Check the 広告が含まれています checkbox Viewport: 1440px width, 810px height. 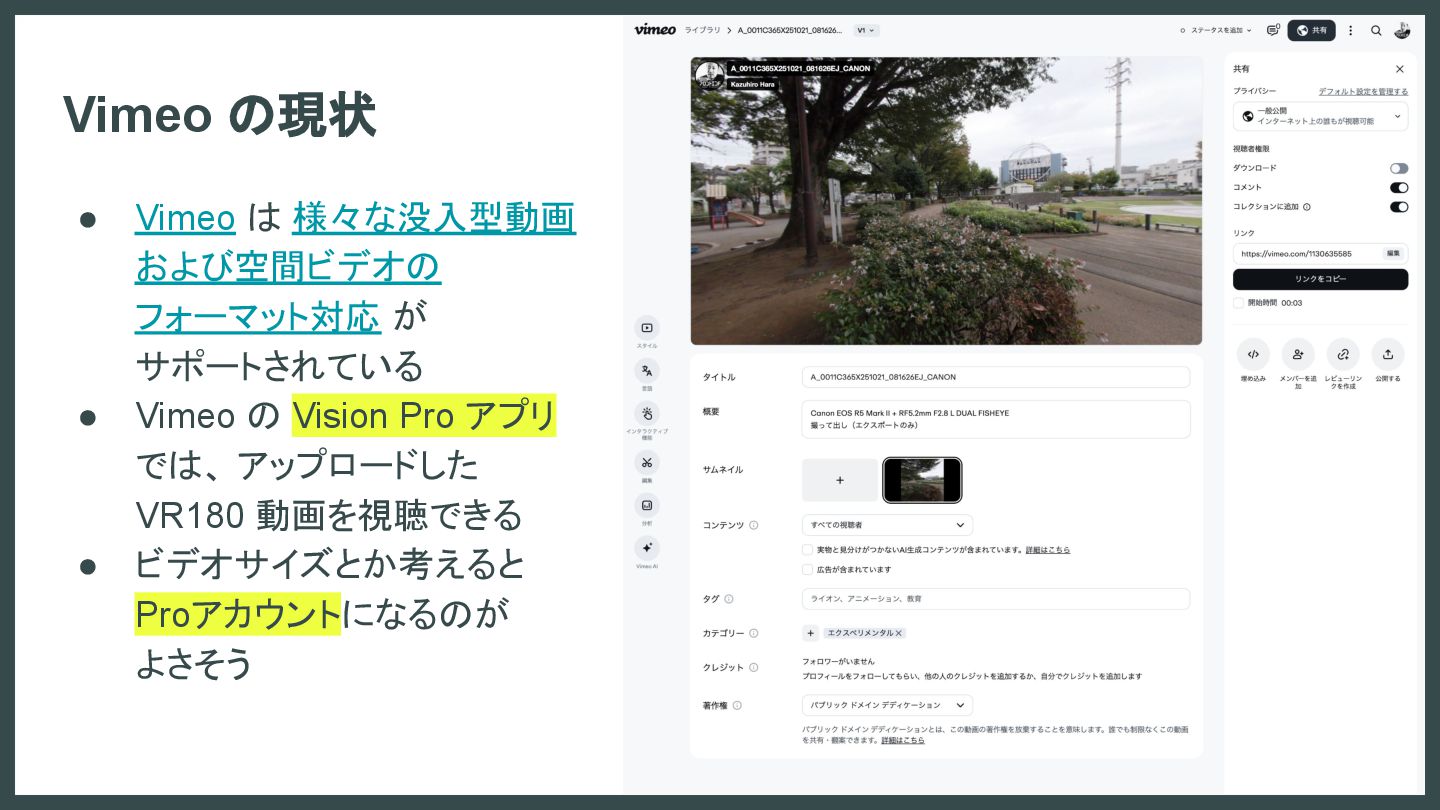click(x=808, y=570)
